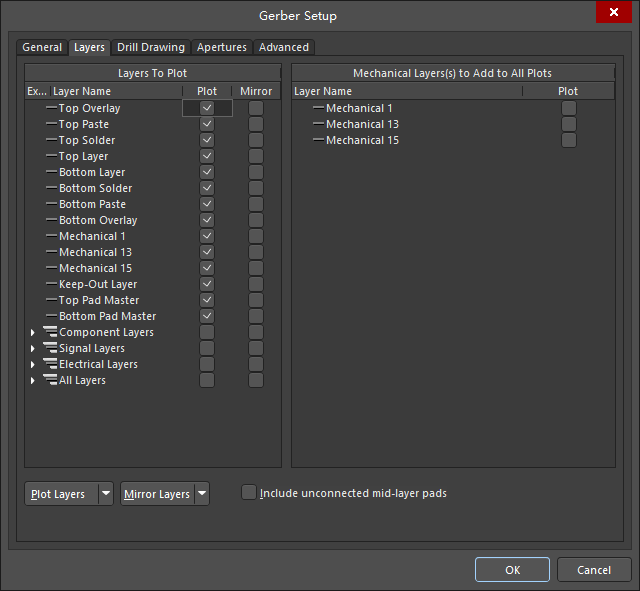
Task: Click the Plot Layers button
Action: 62,494
